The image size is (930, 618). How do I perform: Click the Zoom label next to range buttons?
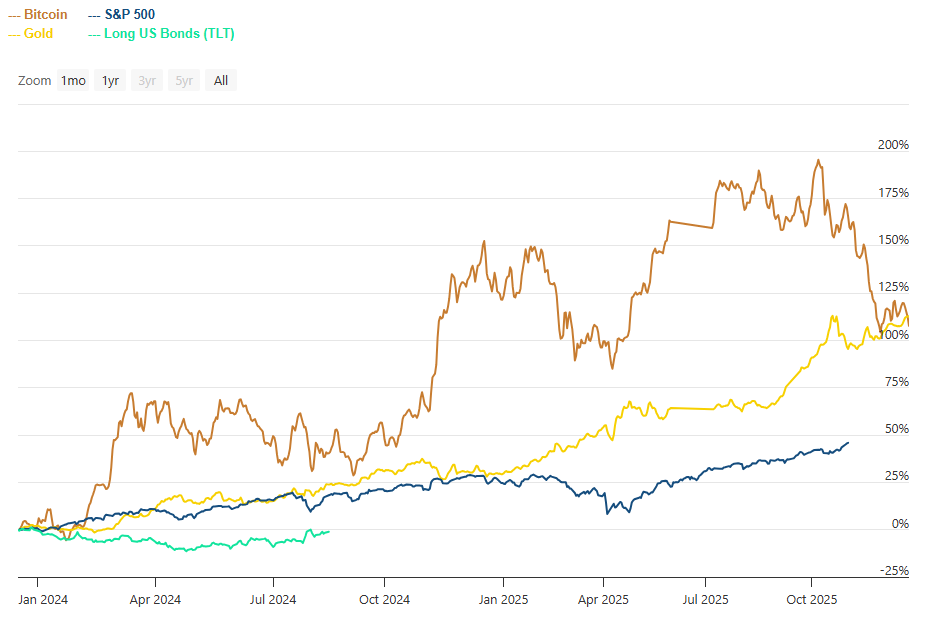(x=33, y=80)
